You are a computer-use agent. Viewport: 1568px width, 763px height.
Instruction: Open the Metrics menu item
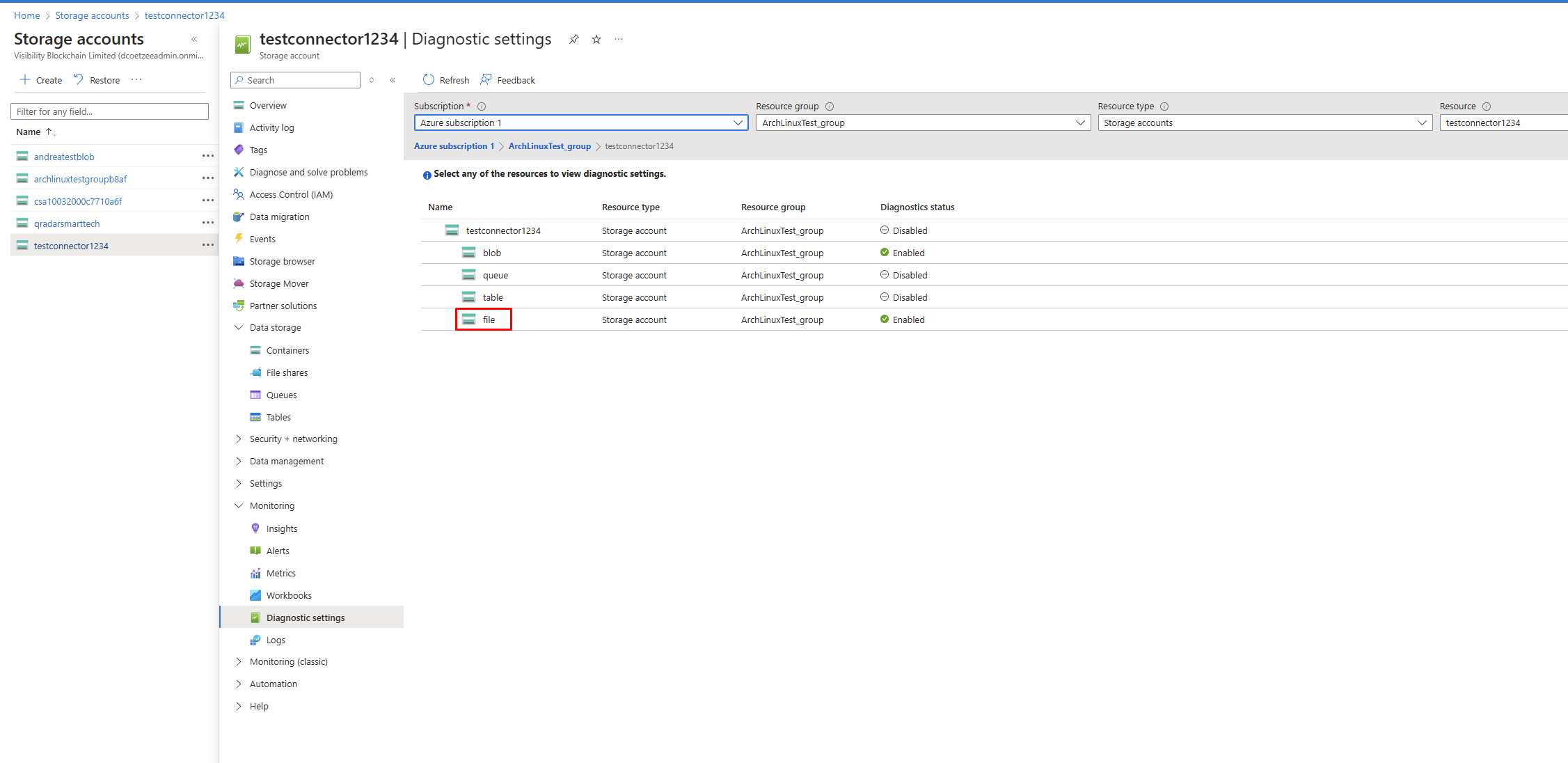pyautogui.click(x=280, y=574)
